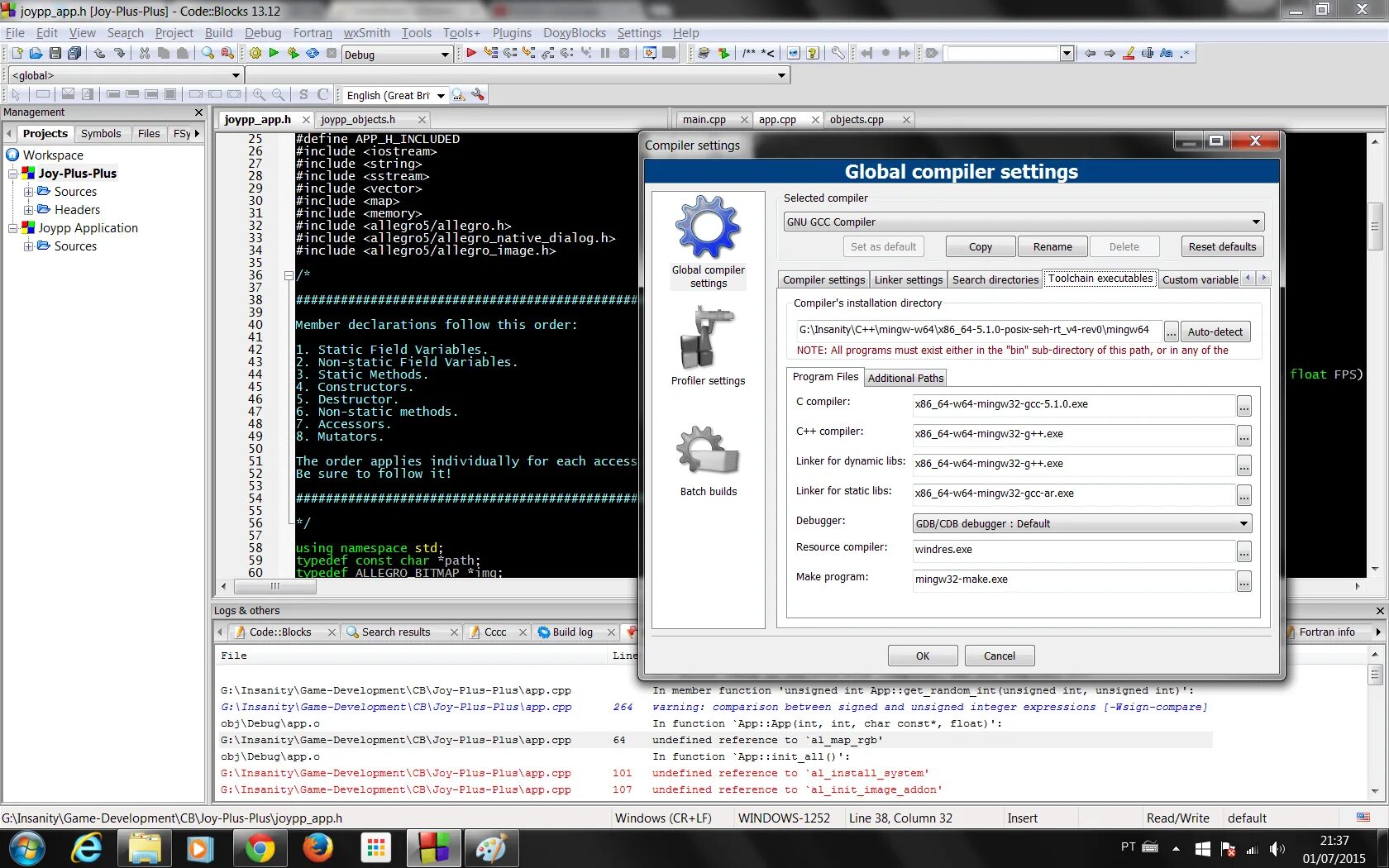Click the Windows Start button
Viewport: 1389px width, 868px height.
click(x=26, y=848)
